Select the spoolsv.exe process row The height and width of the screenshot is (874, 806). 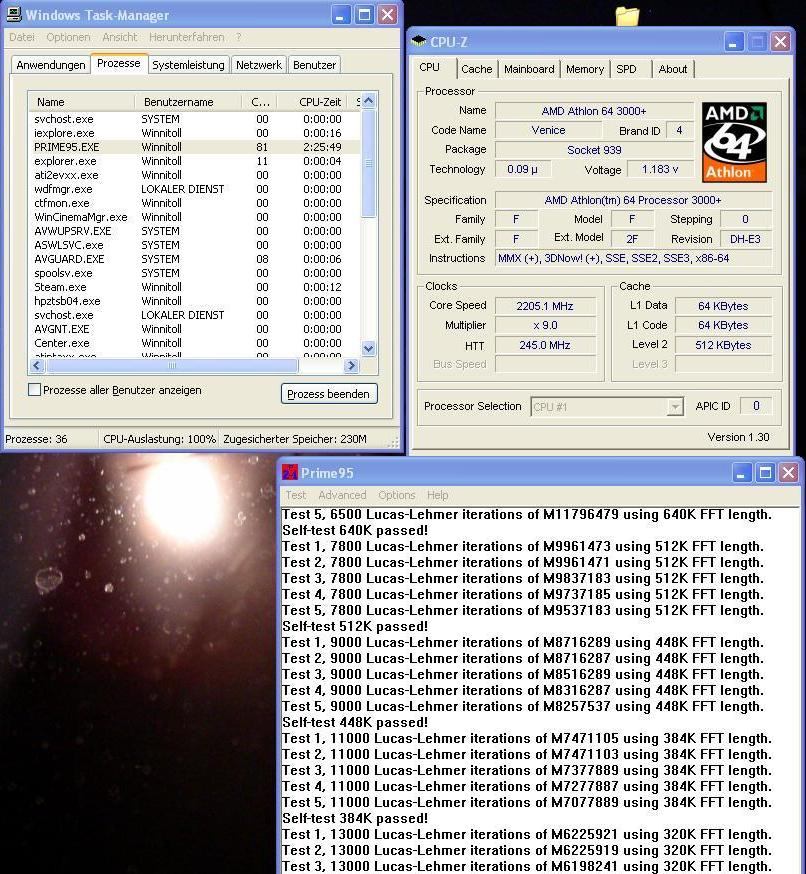pos(194,273)
